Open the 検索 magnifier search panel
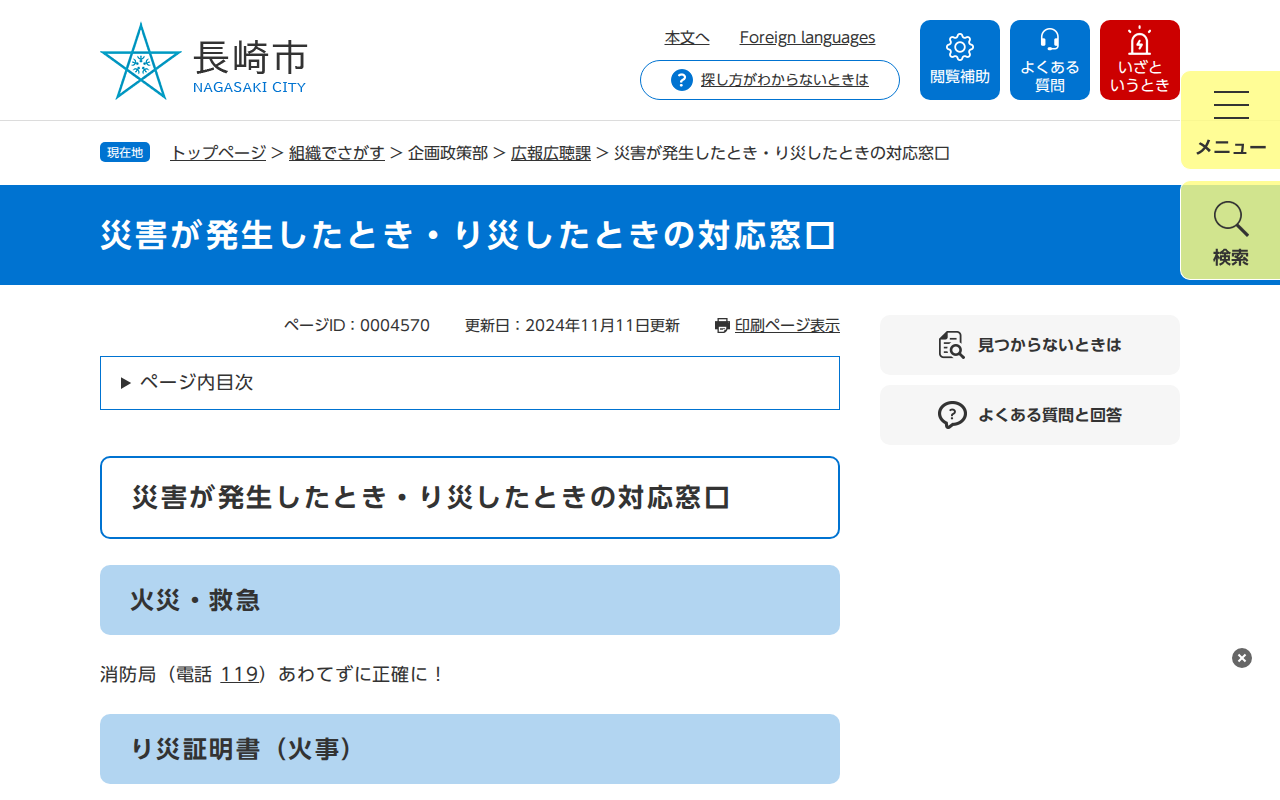Screen dimensions: 1280x800 tap(1231, 231)
